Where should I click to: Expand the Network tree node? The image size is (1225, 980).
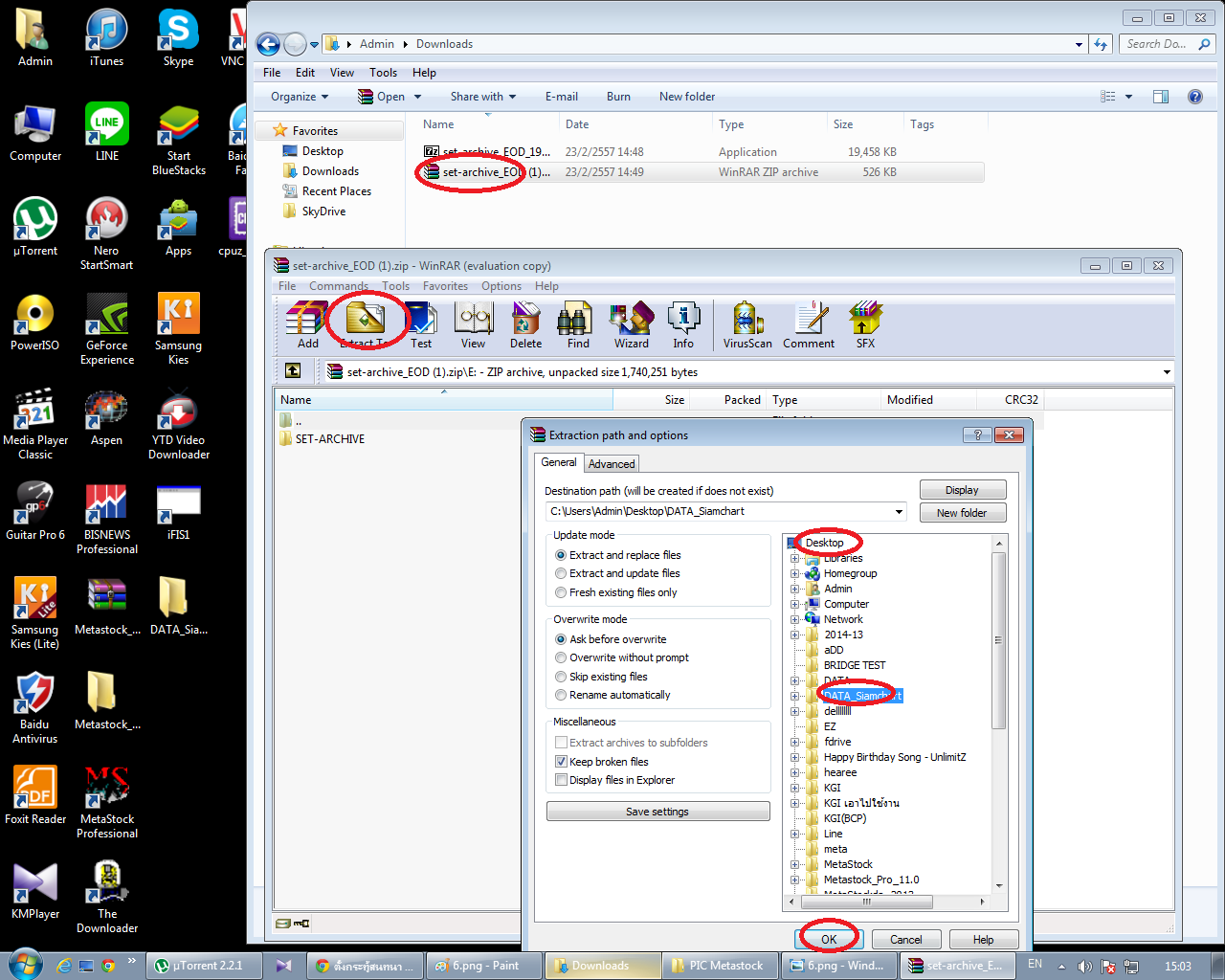pyautogui.click(x=794, y=619)
